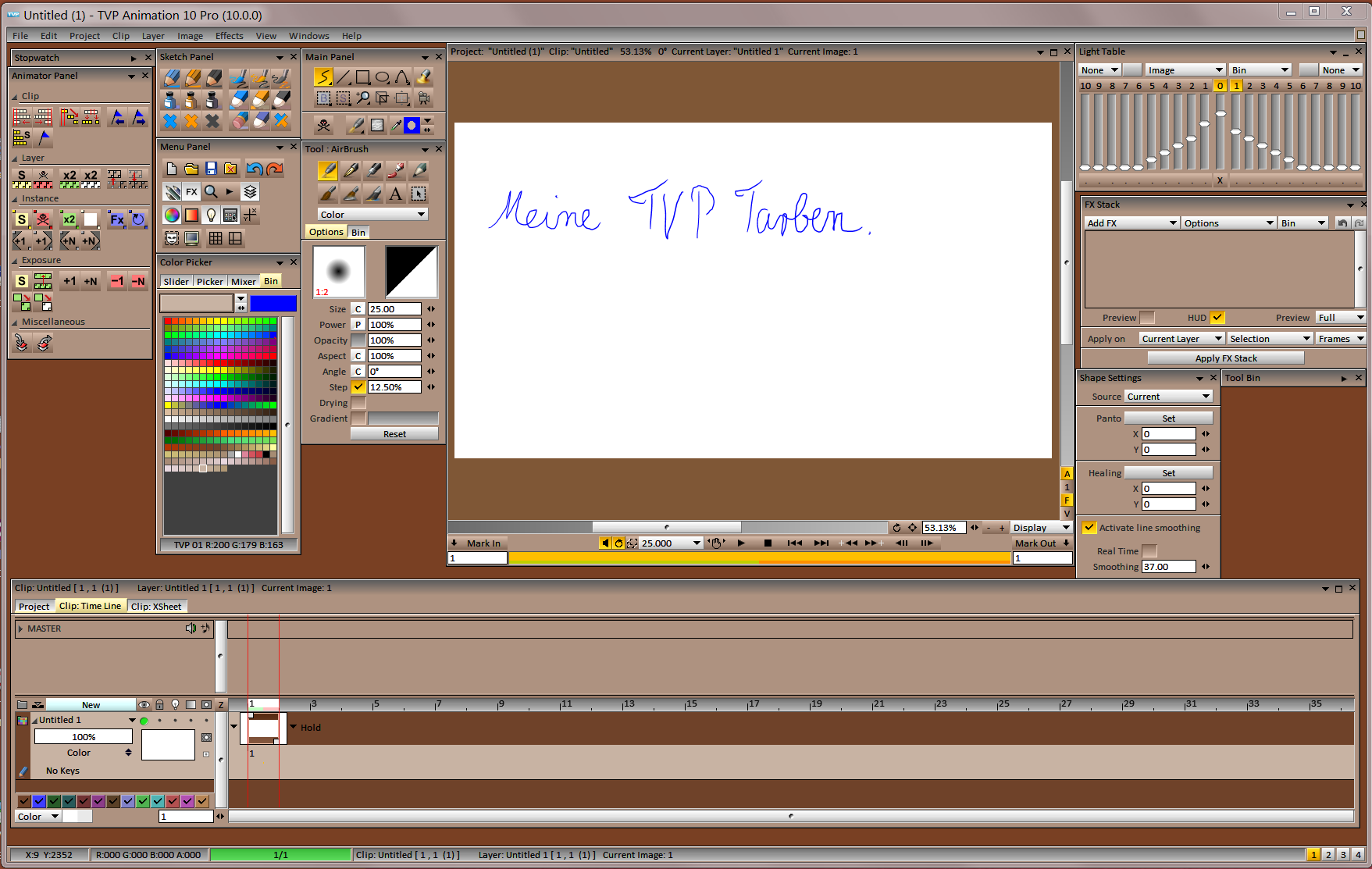Pick the eyedropper color picker tool
This screenshot has width=1372, height=869.
397,125
